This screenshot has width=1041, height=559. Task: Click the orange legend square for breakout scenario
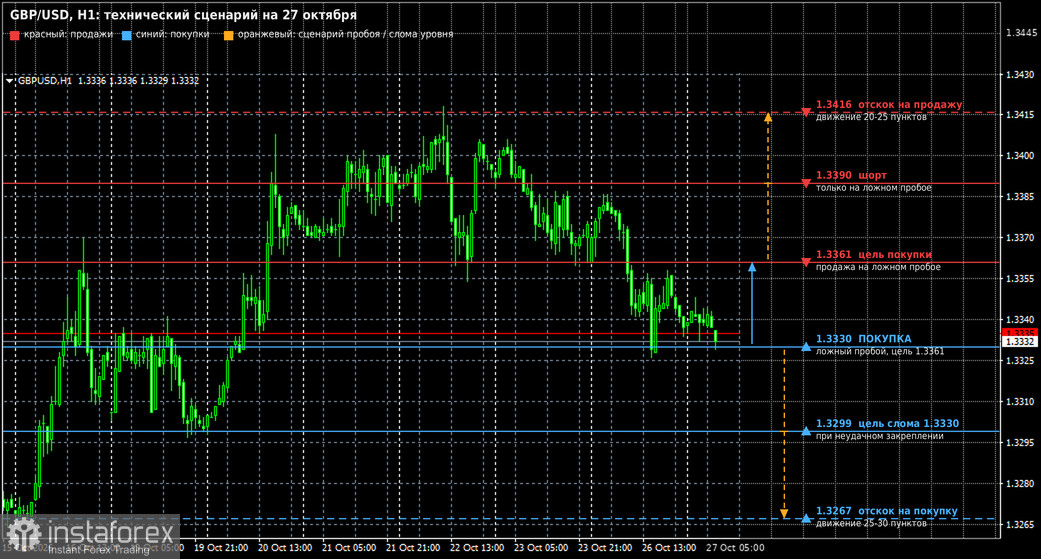(x=228, y=35)
